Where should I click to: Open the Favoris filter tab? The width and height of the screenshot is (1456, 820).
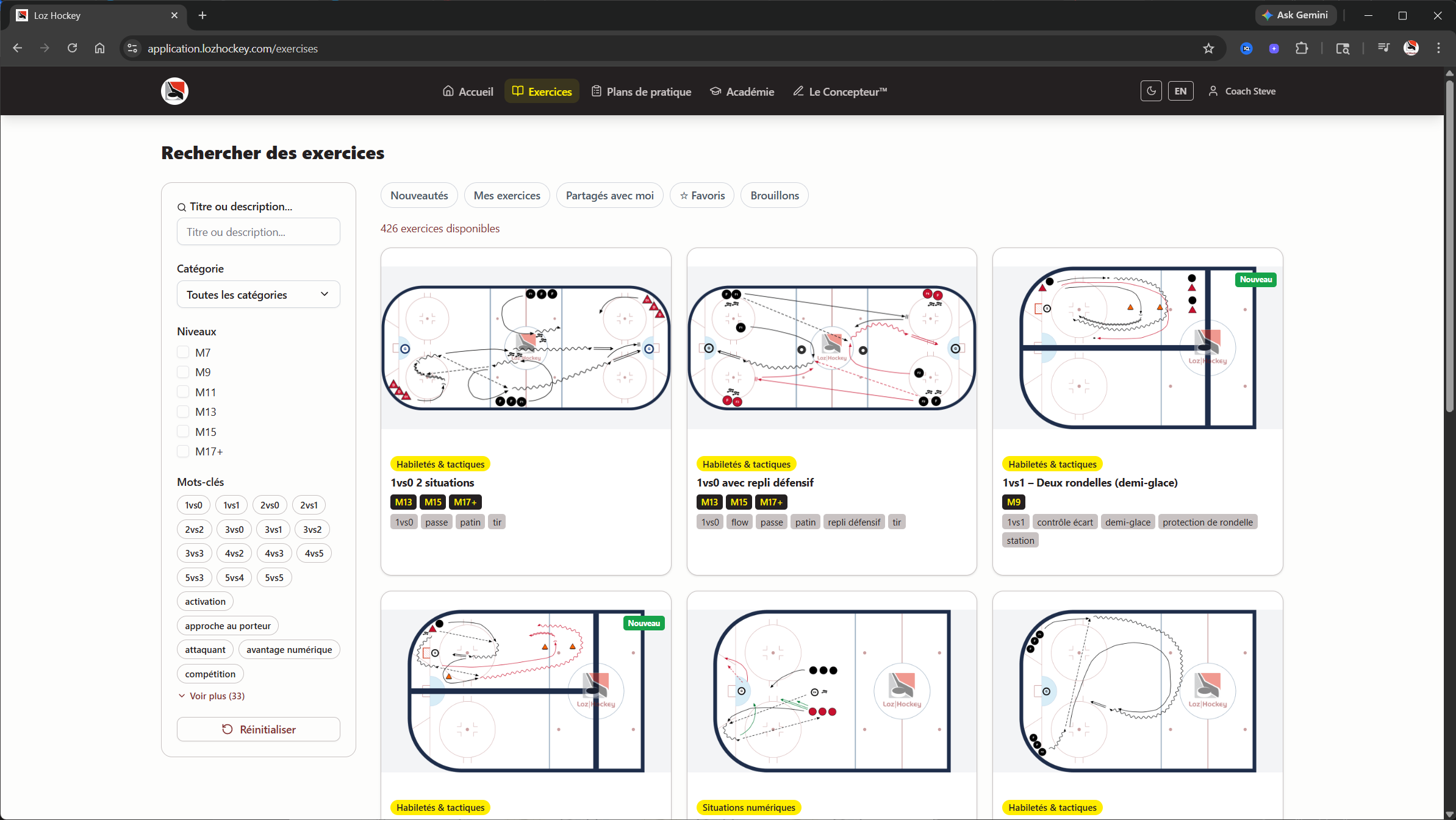pos(701,195)
